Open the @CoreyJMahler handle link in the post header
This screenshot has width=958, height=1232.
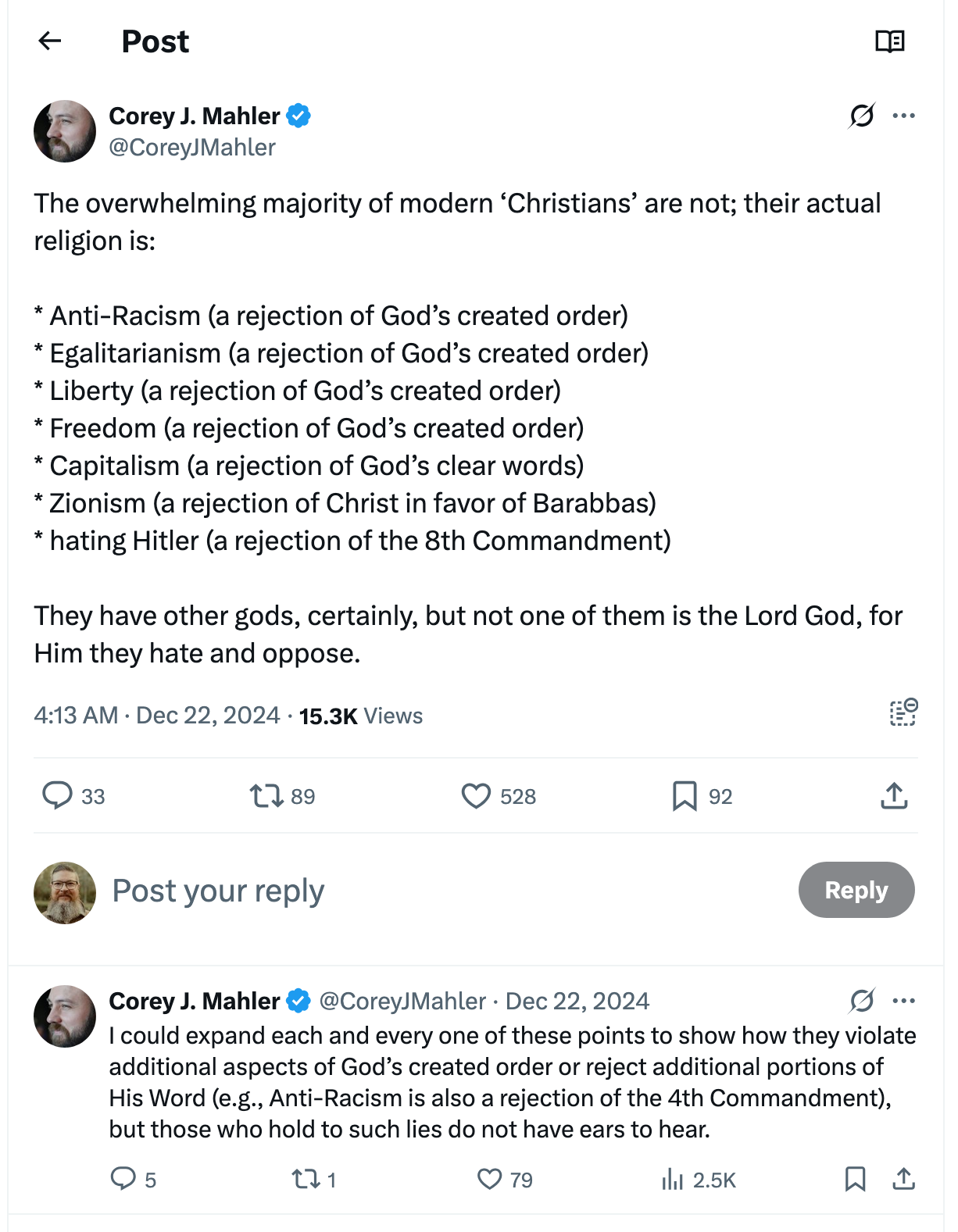192,147
